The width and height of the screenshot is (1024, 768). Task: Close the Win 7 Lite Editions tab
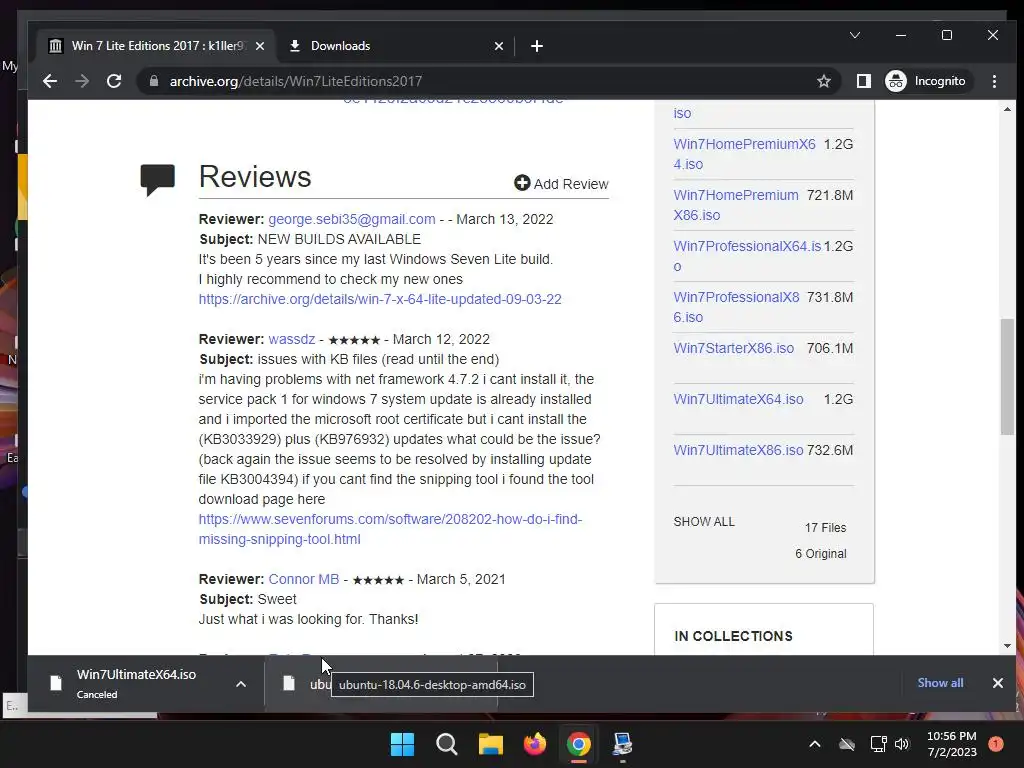[260, 46]
